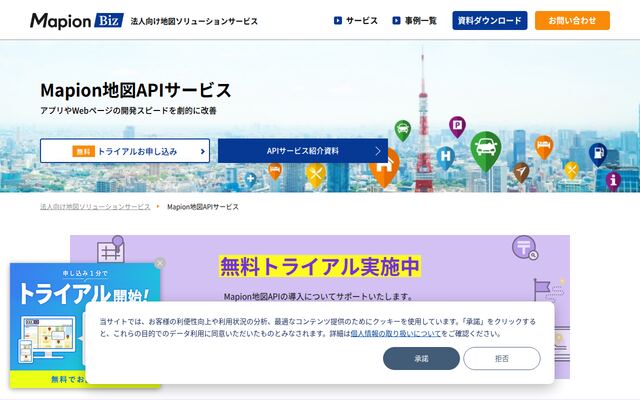This screenshot has height=400, width=640.
Task: Click the 無料トライアルお申し込み button
Action: coord(125,151)
